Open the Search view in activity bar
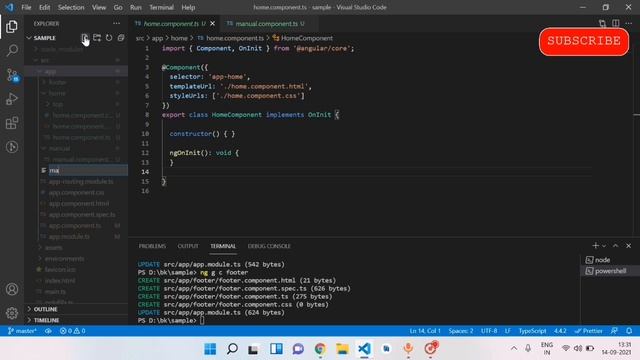The height and width of the screenshot is (360, 640). click(12, 51)
